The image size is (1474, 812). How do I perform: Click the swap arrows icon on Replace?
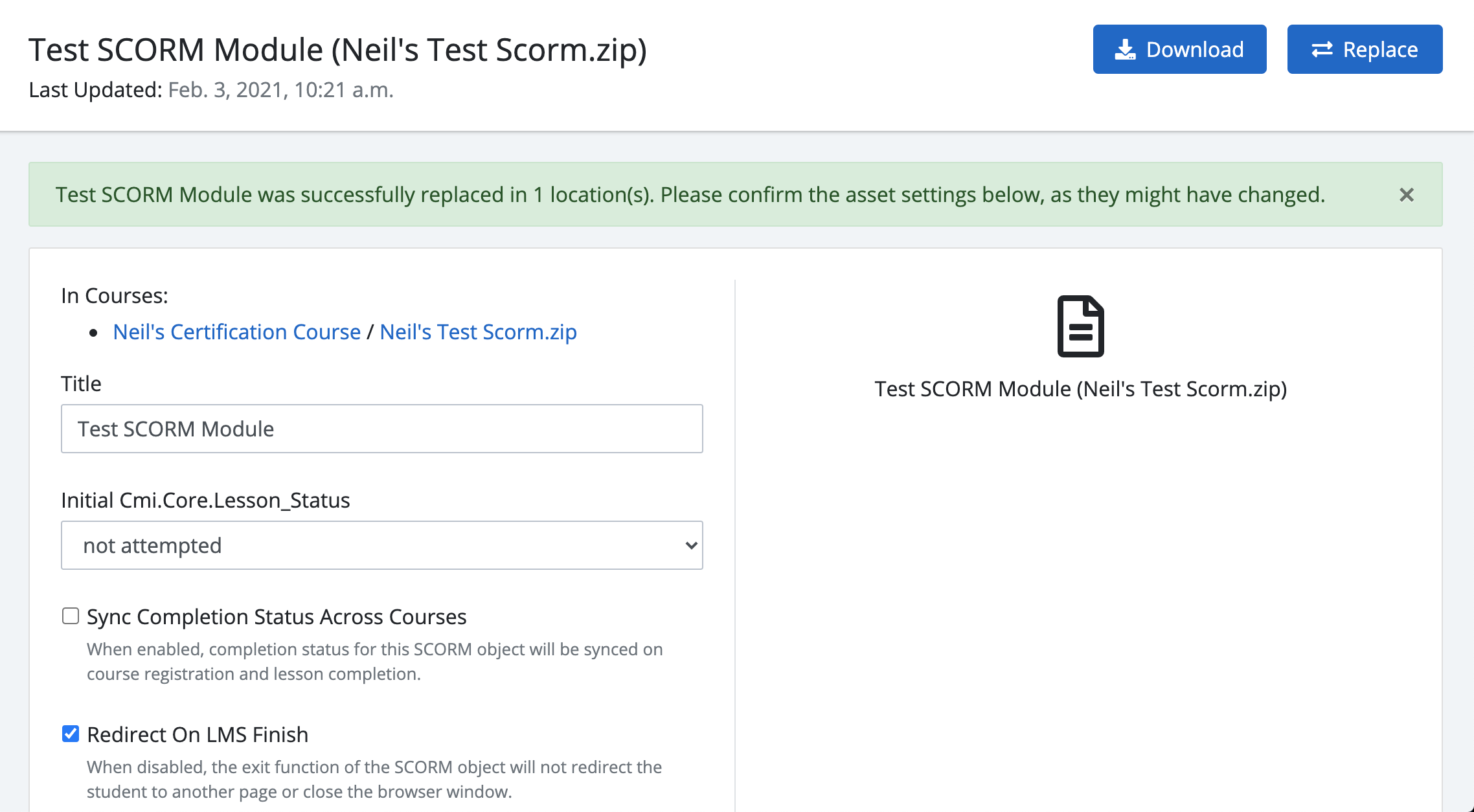pos(1322,50)
